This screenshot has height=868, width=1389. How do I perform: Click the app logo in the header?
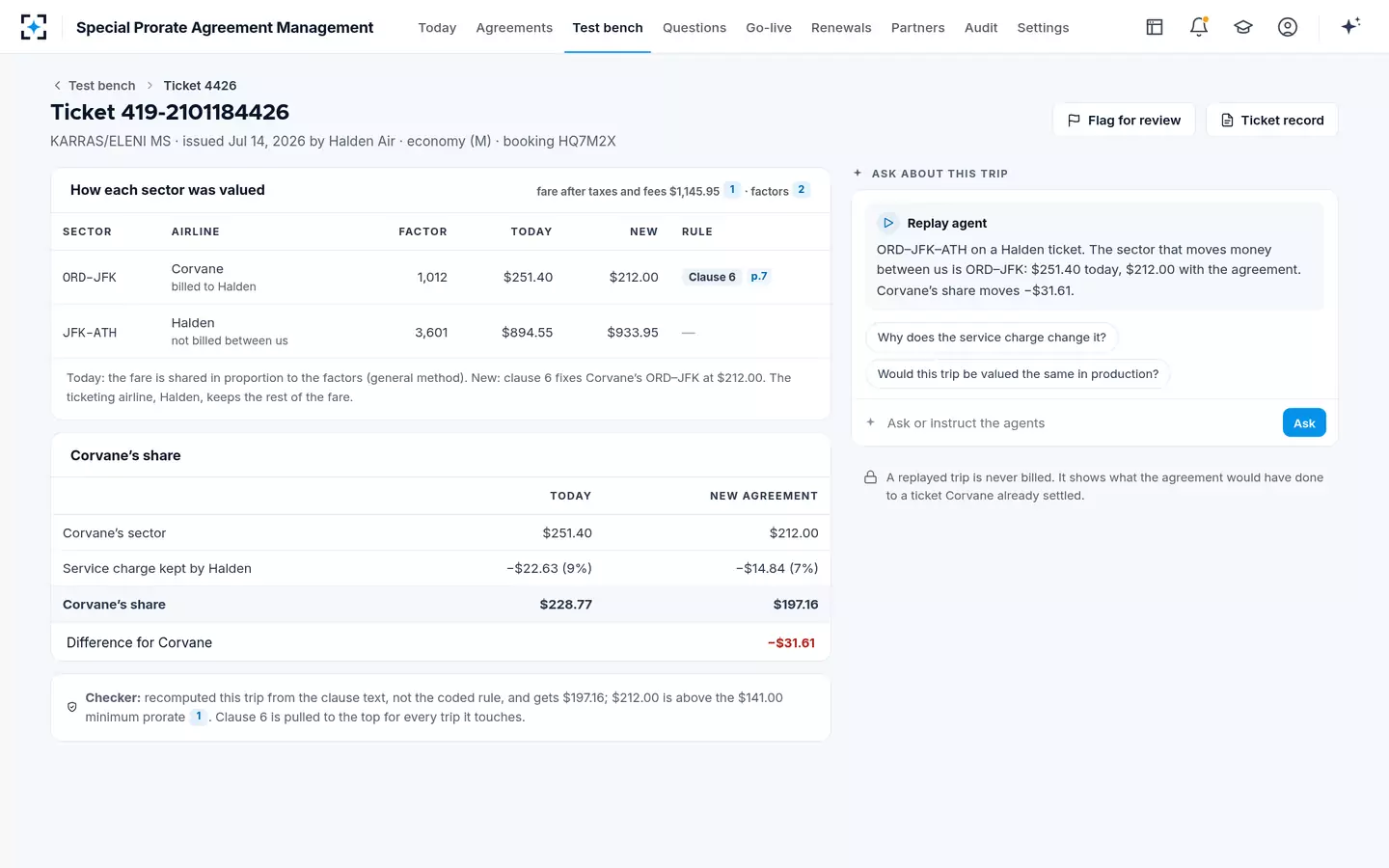tap(34, 27)
